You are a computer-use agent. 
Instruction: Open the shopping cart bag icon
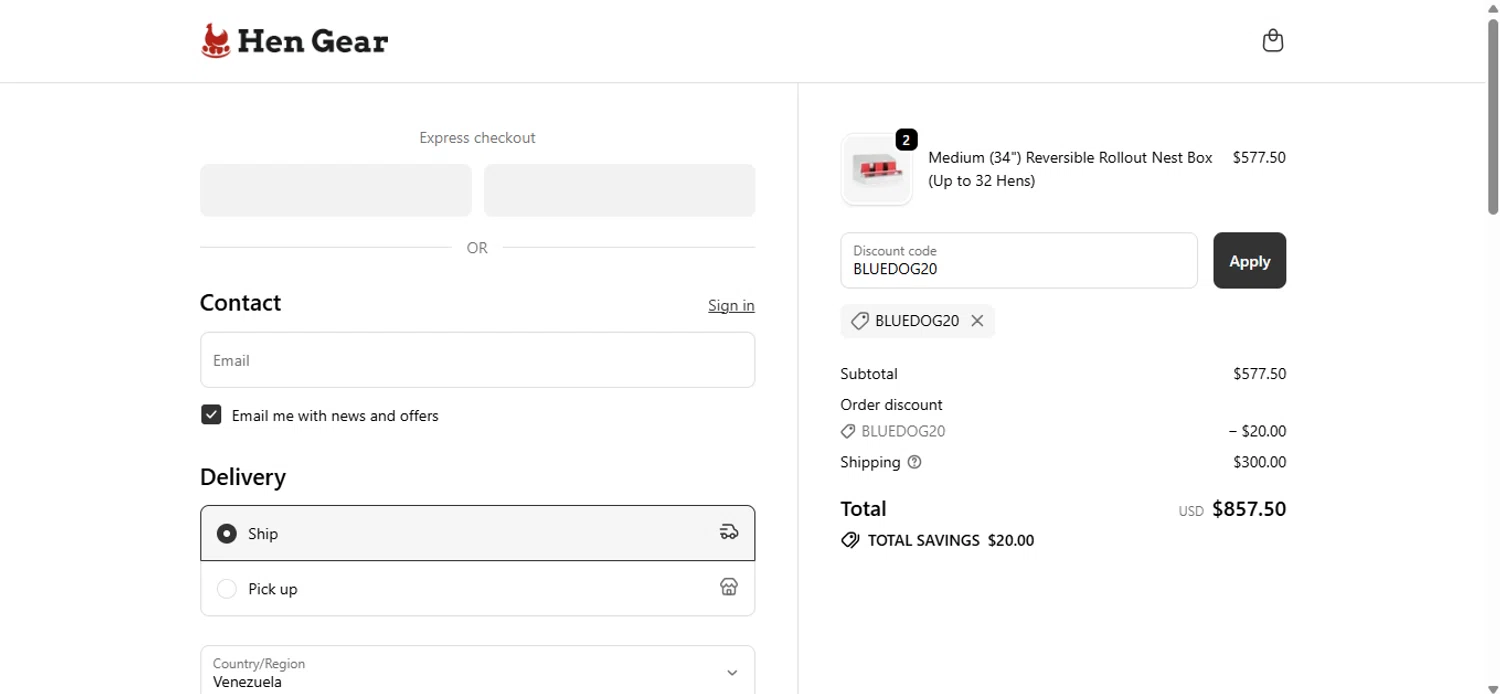click(x=1272, y=41)
